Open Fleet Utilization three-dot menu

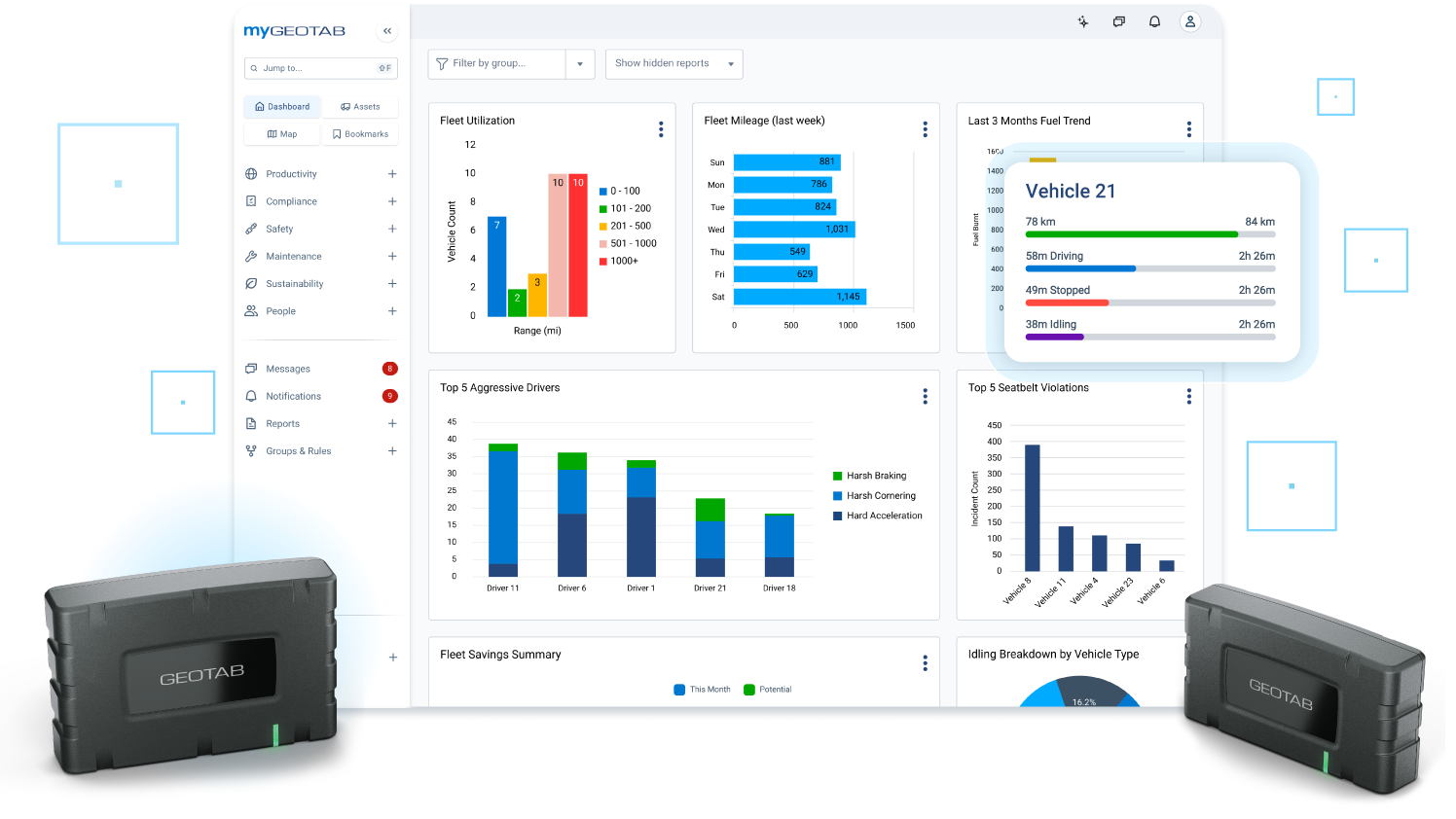click(x=661, y=129)
